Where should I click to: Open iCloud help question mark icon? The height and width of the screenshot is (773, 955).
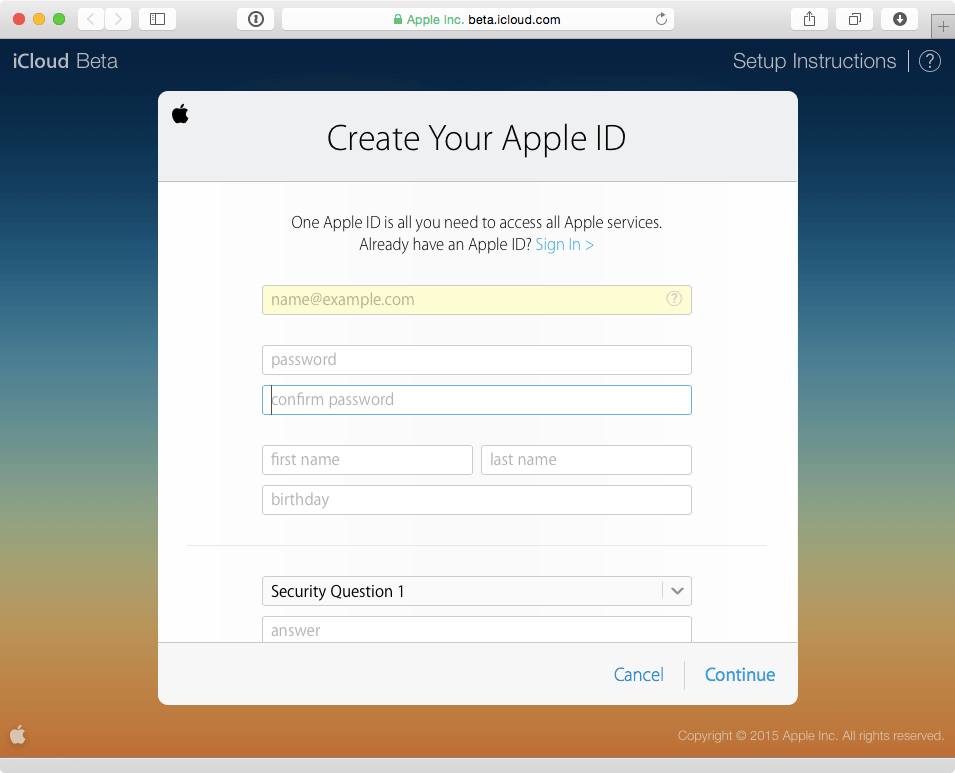tap(929, 61)
